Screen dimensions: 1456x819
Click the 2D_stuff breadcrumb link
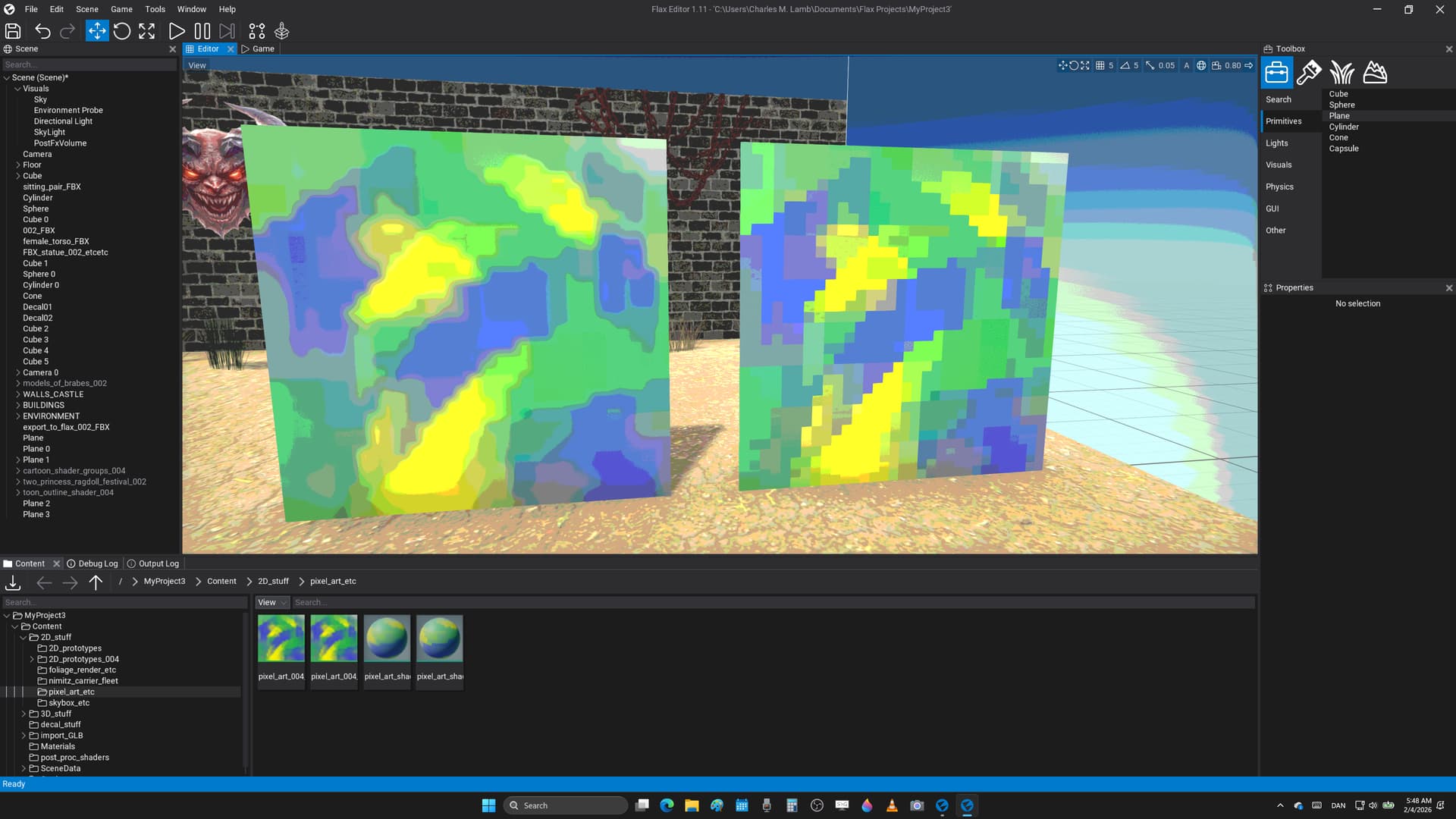[273, 582]
